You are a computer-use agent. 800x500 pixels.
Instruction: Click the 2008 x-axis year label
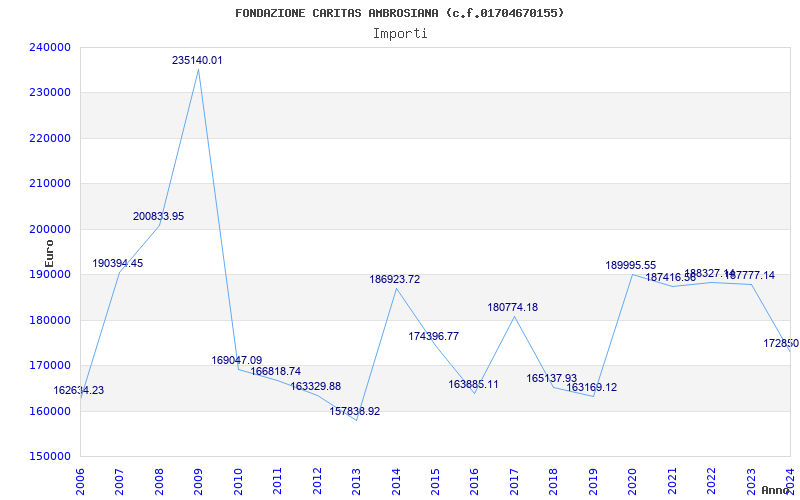coord(159,481)
